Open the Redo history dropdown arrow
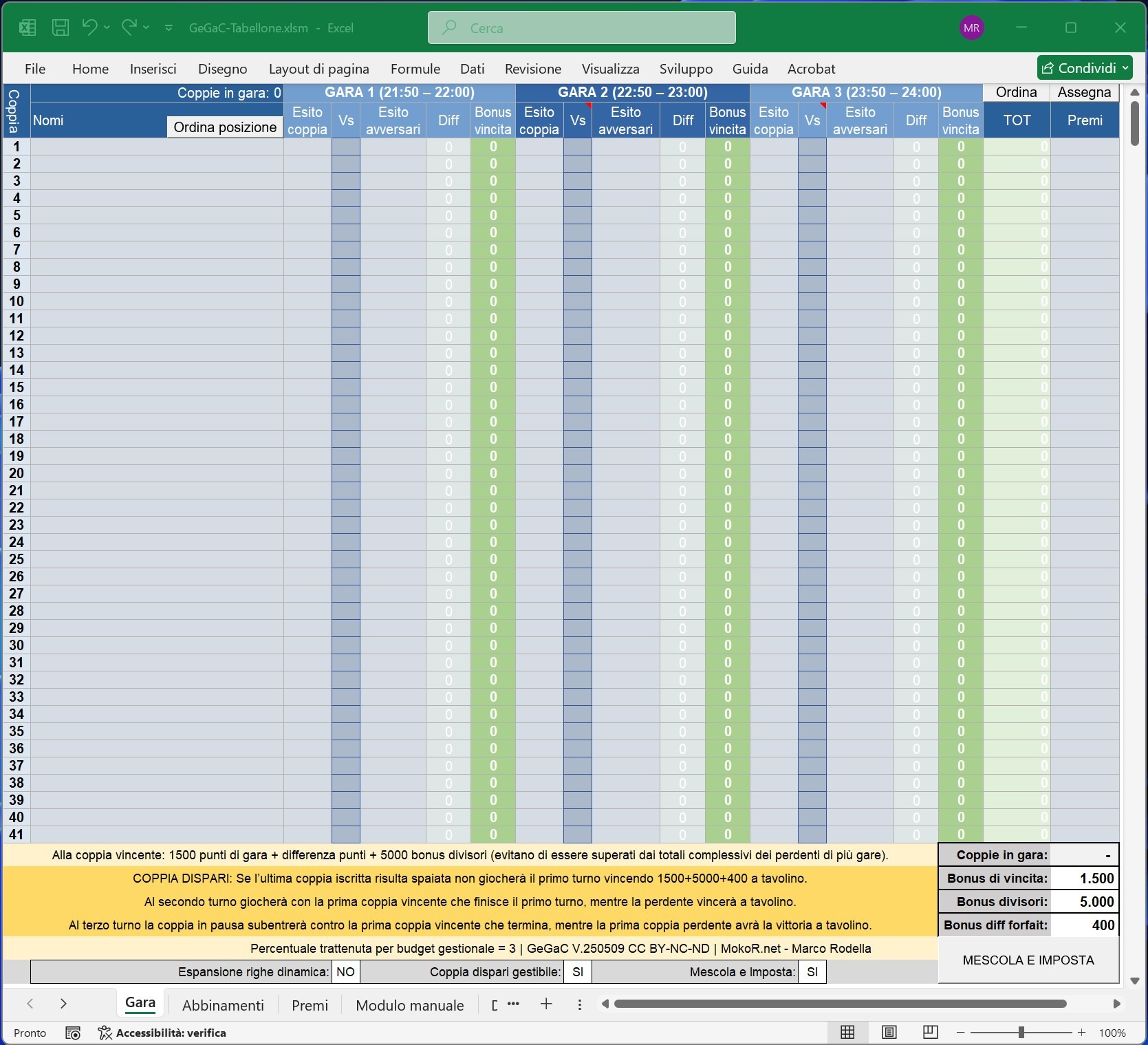 pos(146,28)
